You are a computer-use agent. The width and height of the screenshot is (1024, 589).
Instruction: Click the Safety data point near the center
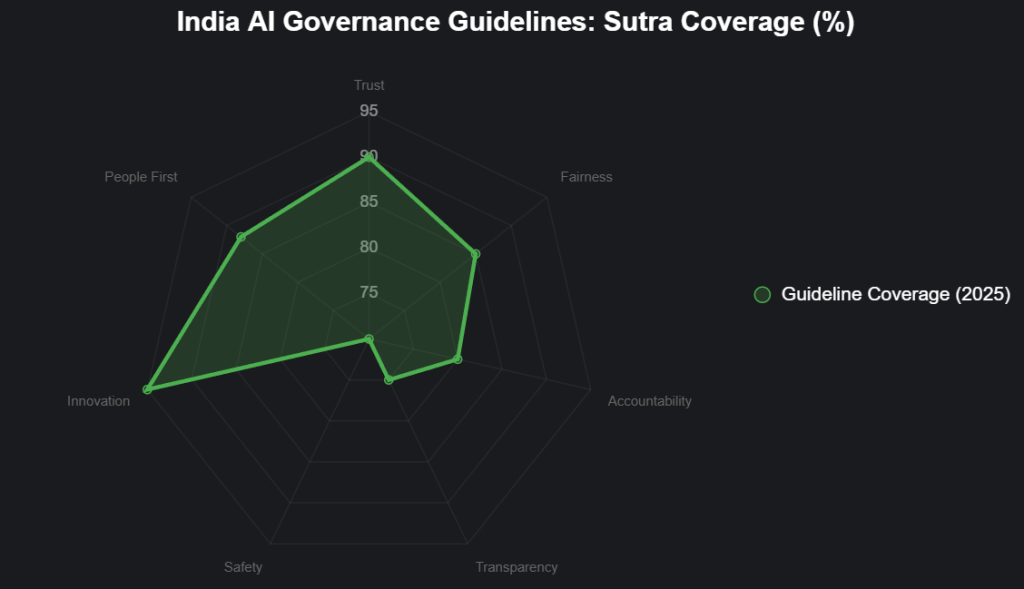tap(368, 339)
